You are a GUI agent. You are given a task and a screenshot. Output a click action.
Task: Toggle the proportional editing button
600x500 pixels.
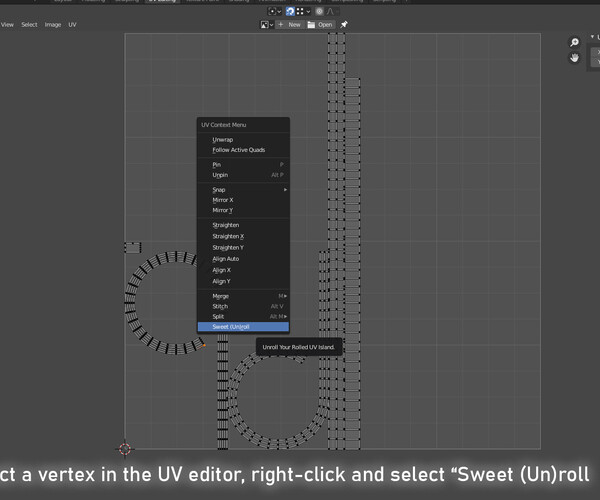[319, 11]
